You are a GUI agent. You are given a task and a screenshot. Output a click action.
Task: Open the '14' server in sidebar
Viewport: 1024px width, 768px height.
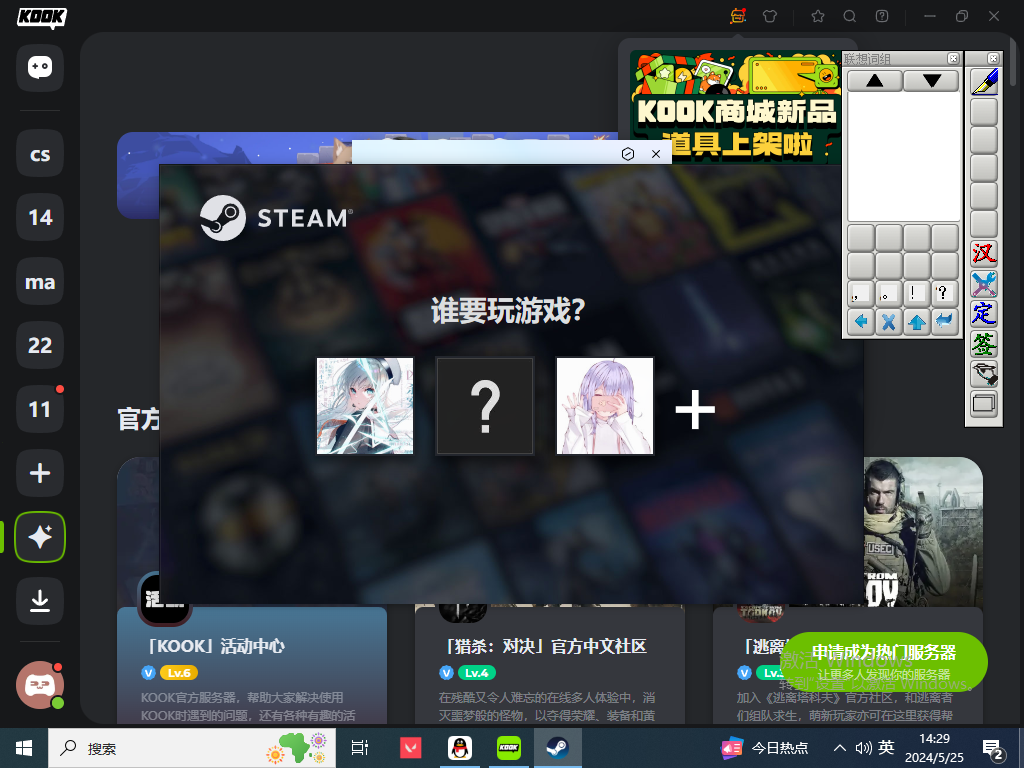pyautogui.click(x=40, y=217)
